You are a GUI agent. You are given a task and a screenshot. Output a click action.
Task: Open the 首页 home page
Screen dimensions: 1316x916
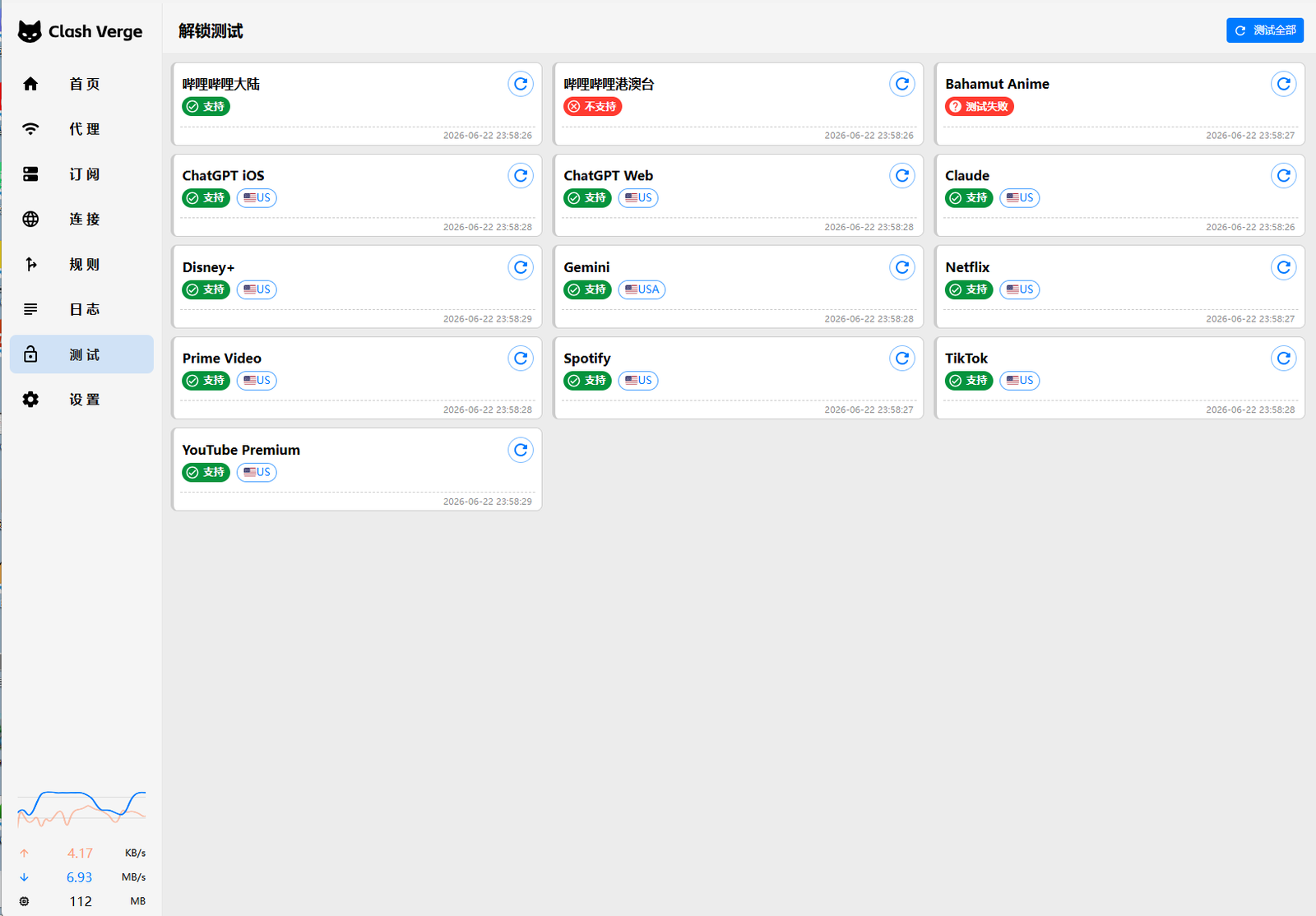[81, 84]
